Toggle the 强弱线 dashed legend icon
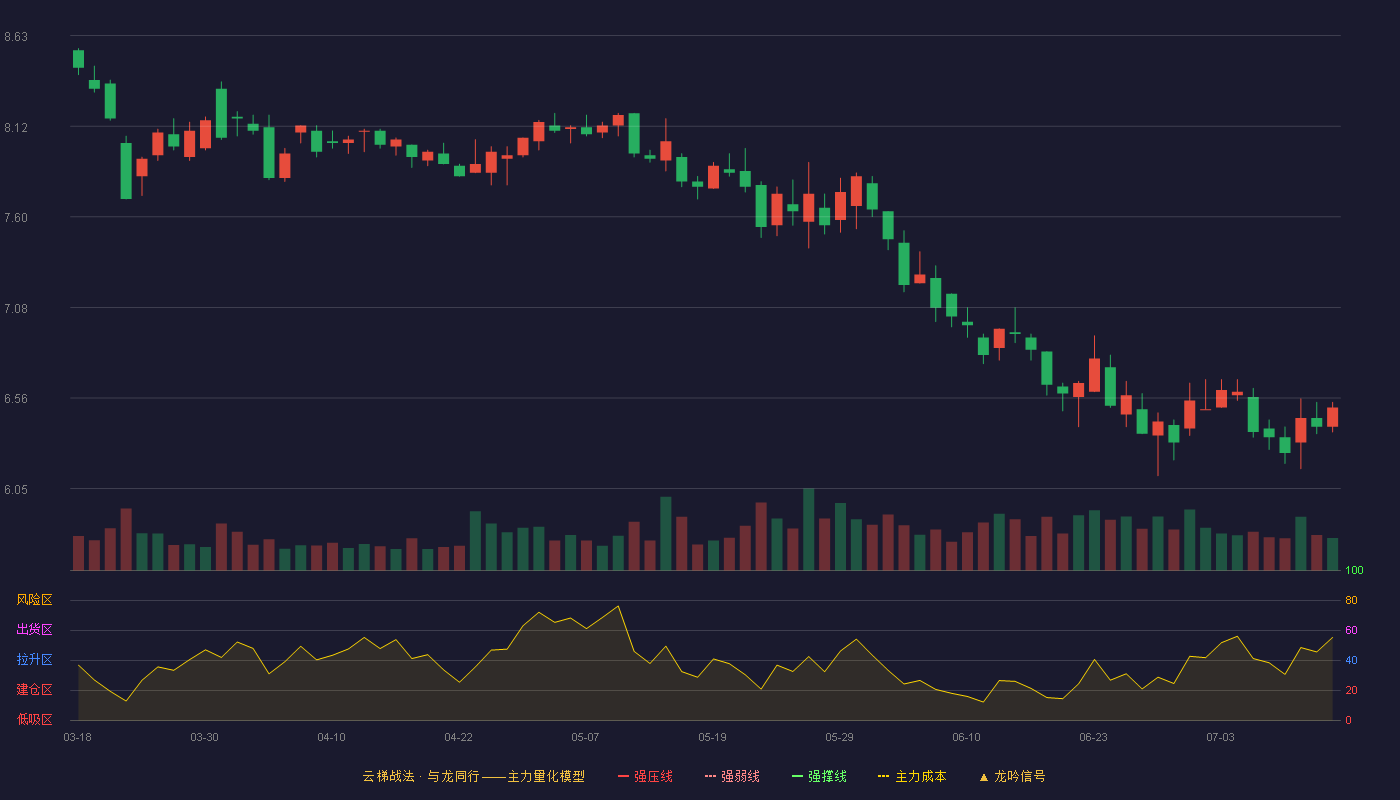 [x=710, y=776]
